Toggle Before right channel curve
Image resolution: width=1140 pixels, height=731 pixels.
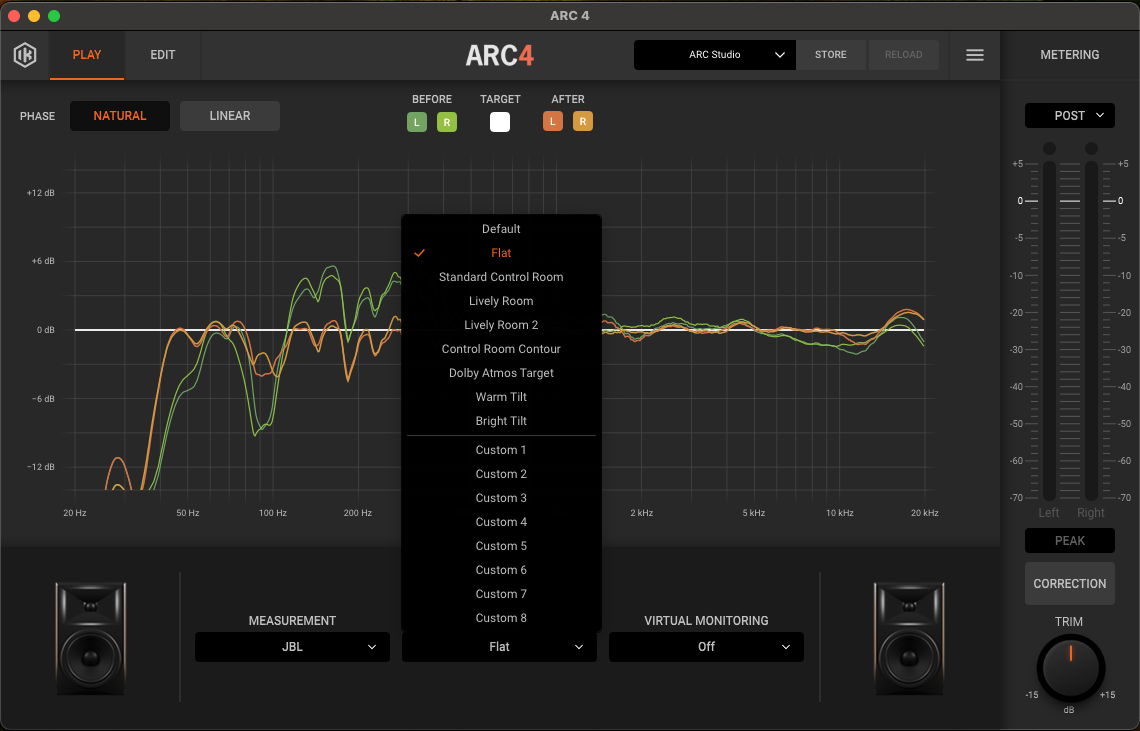click(446, 122)
